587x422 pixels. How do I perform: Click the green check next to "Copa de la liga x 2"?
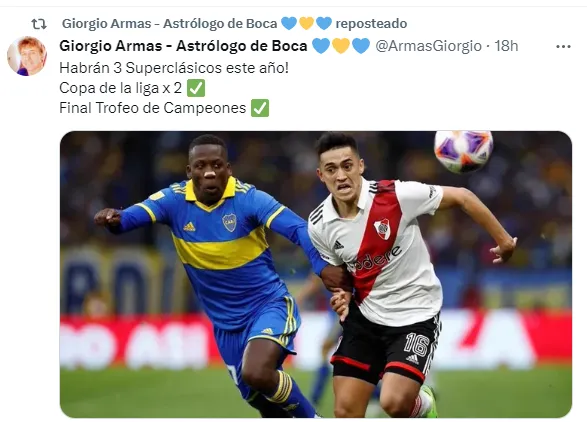(x=196, y=88)
